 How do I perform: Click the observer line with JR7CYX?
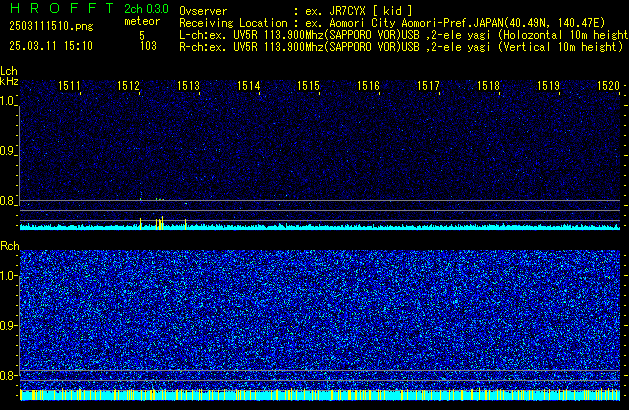(296, 11)
